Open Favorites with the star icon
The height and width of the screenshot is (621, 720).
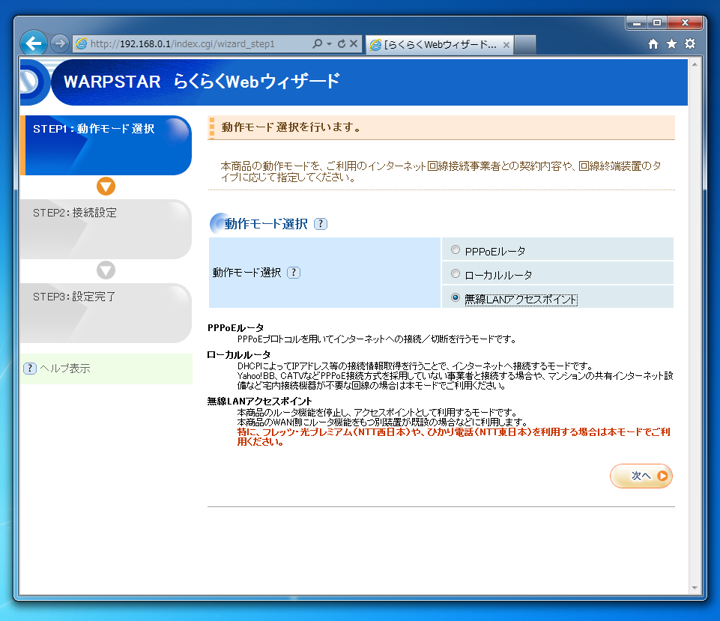671,44
